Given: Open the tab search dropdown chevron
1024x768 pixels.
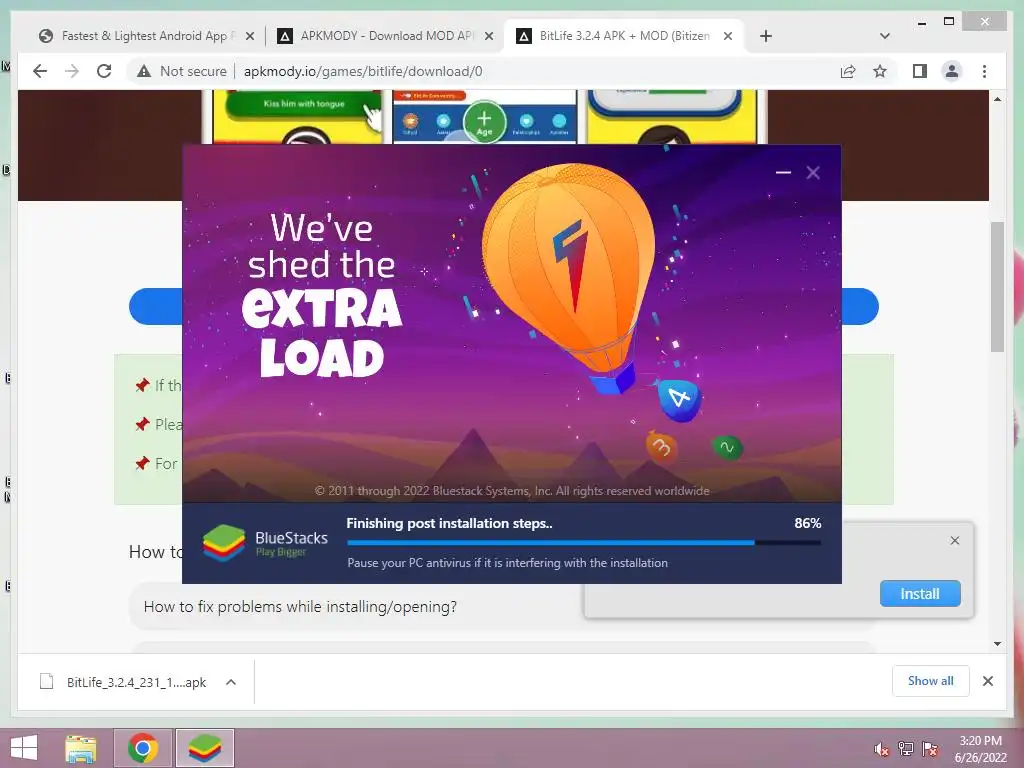Looking at the screenshot, I should click(885, 36).
